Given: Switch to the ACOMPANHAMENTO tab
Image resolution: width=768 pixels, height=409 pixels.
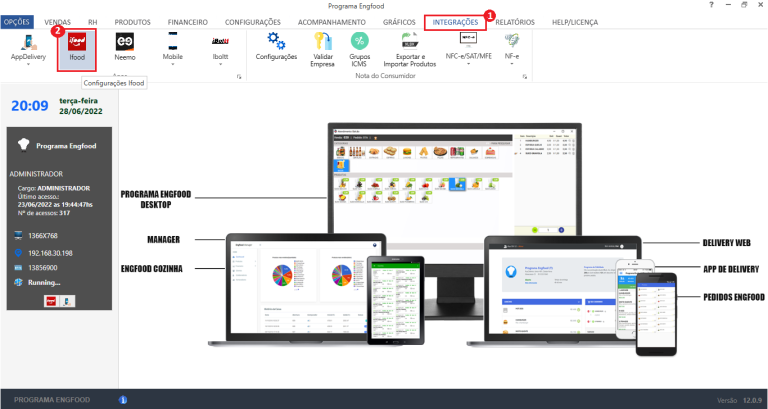Looking at the screenshot, I should 332,22.
